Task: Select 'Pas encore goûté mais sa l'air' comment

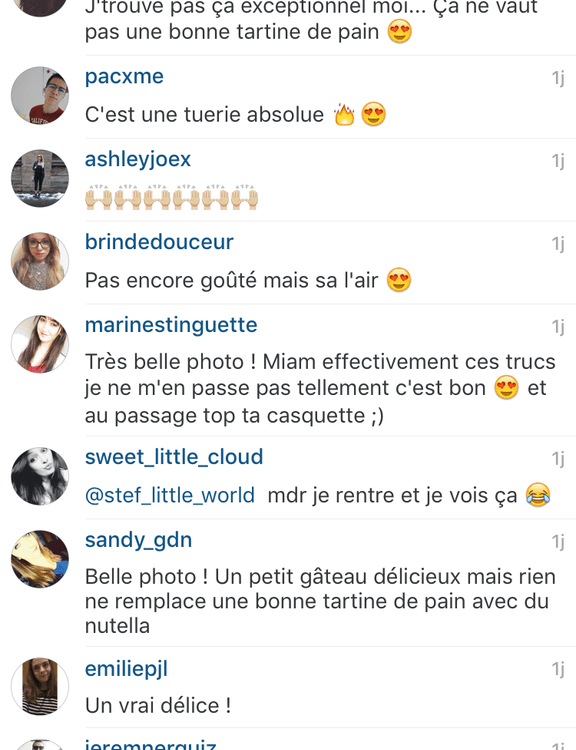Action: (x=248, y=280)
